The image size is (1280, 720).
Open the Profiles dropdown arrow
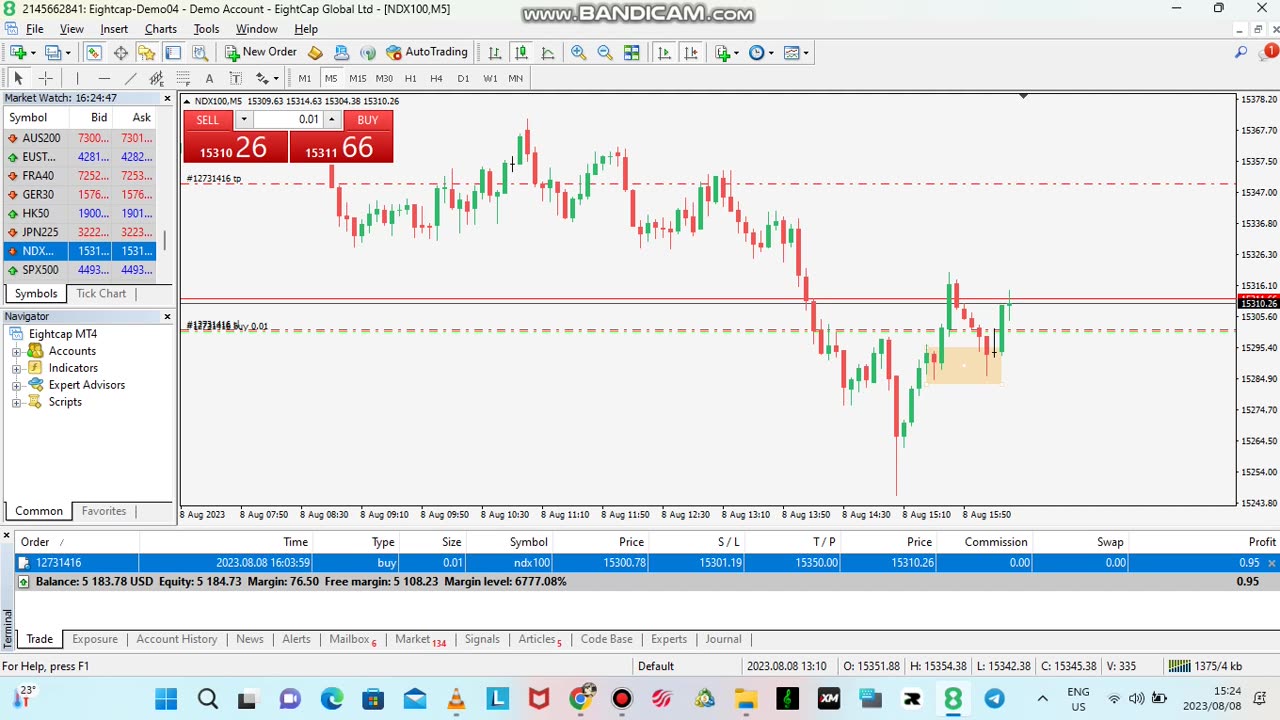[68, 53]
